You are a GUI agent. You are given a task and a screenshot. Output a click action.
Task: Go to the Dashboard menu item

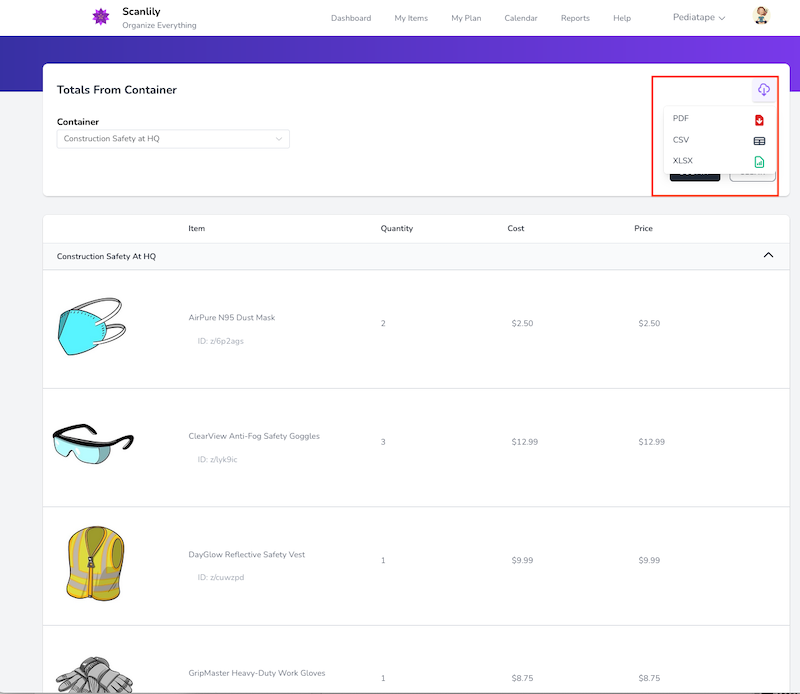[351, 18]
